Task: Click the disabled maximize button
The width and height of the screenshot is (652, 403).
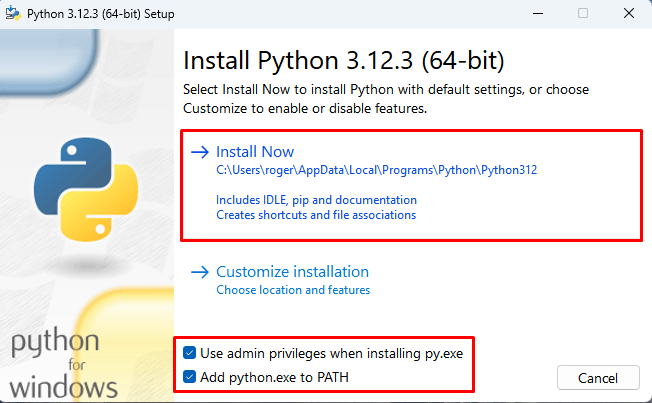Action: pos(583,13)
